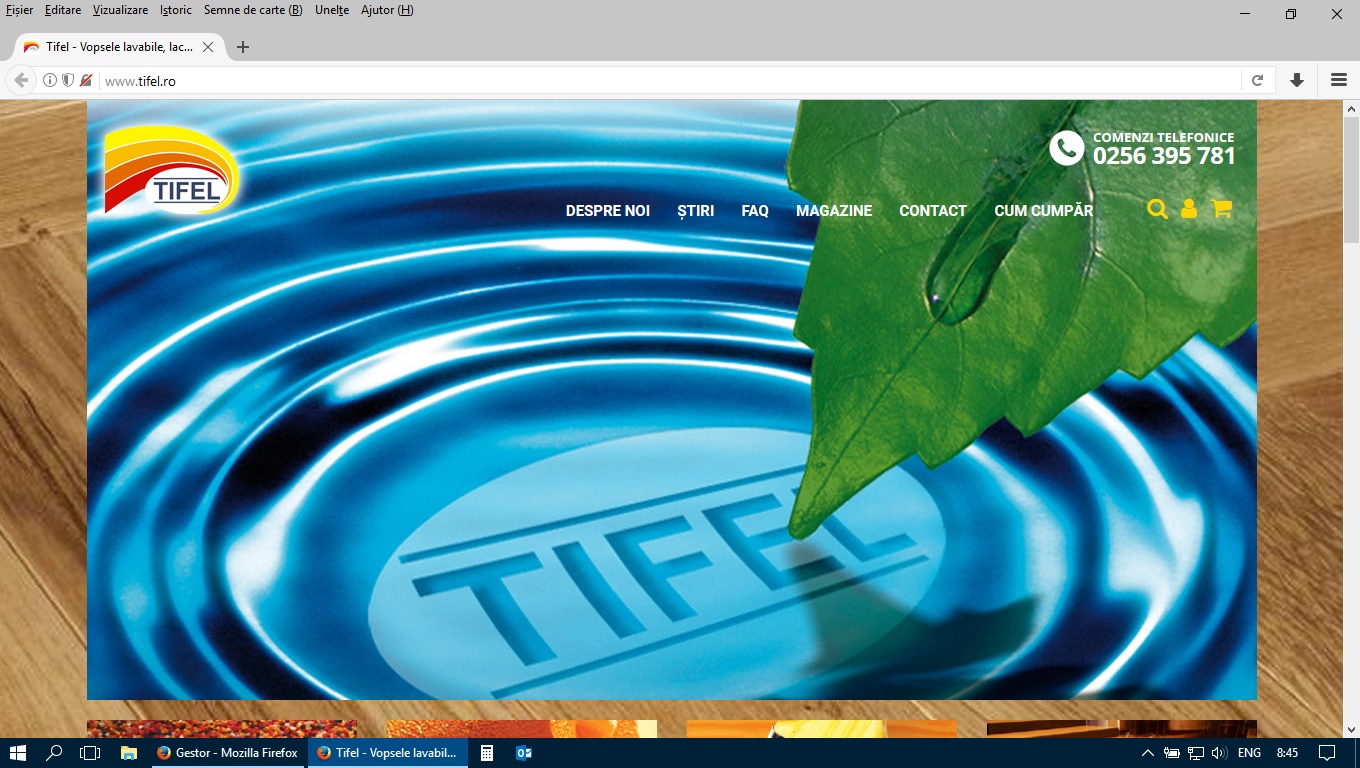
Task: Open the Editare menu
Action: point(63,10)
